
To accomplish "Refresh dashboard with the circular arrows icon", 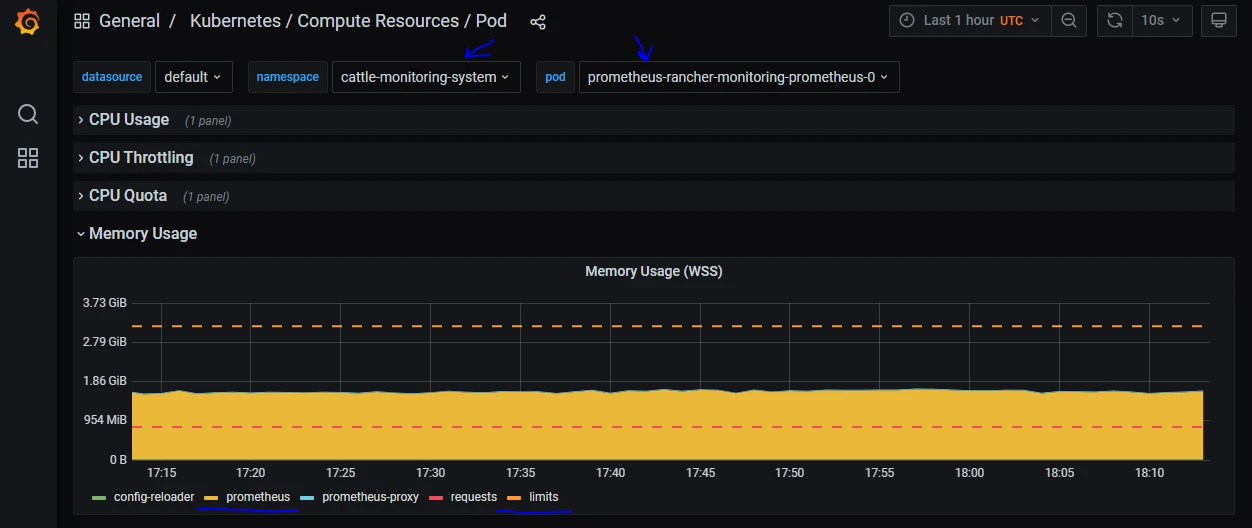I will click(1114, 20).
